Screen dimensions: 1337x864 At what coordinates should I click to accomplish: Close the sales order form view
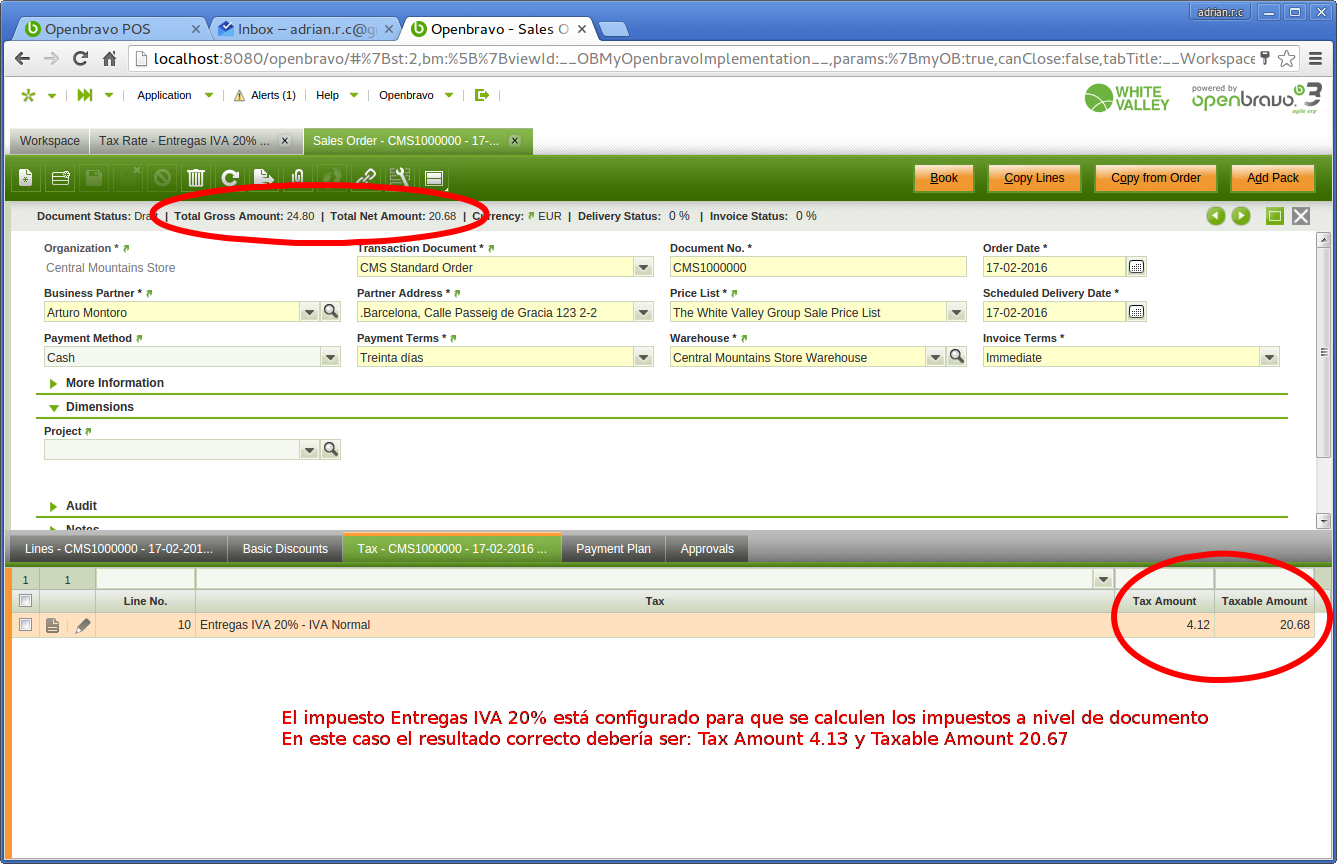(1301, 216)
